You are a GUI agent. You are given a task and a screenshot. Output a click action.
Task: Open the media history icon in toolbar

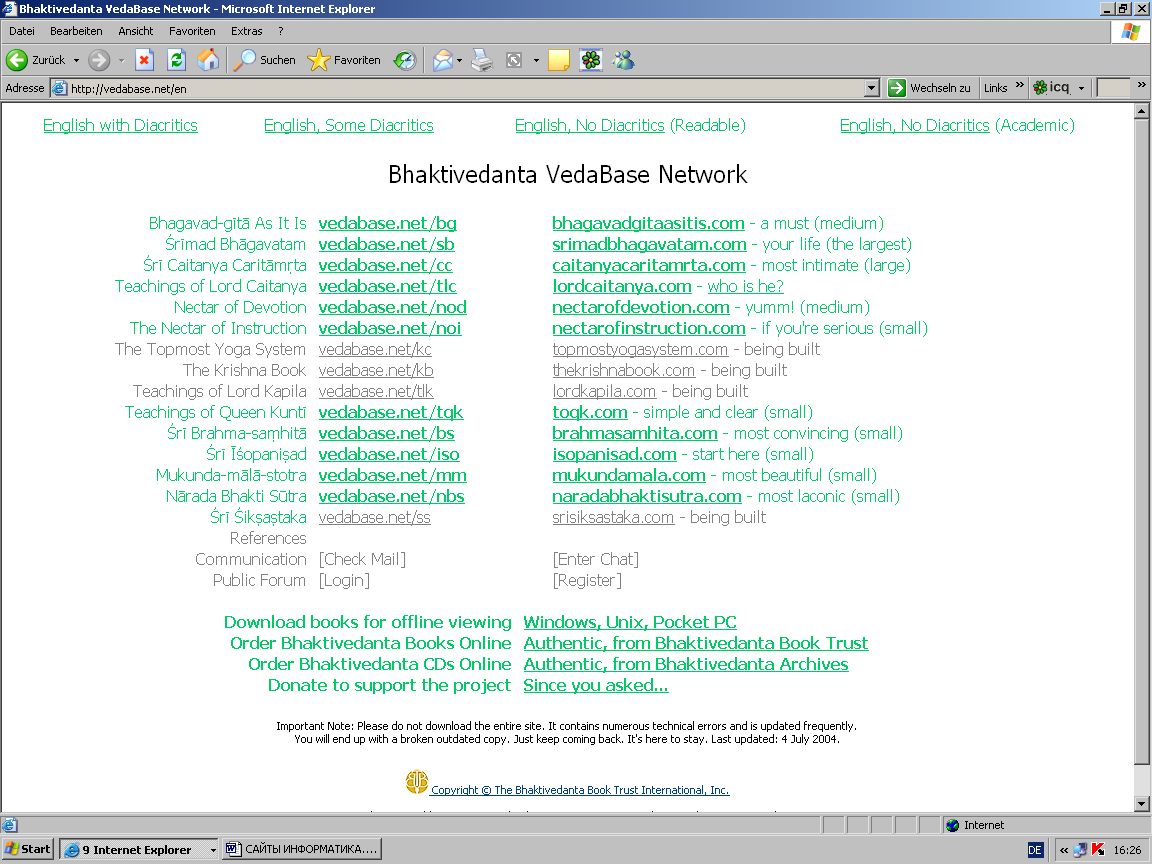(405, 60)
